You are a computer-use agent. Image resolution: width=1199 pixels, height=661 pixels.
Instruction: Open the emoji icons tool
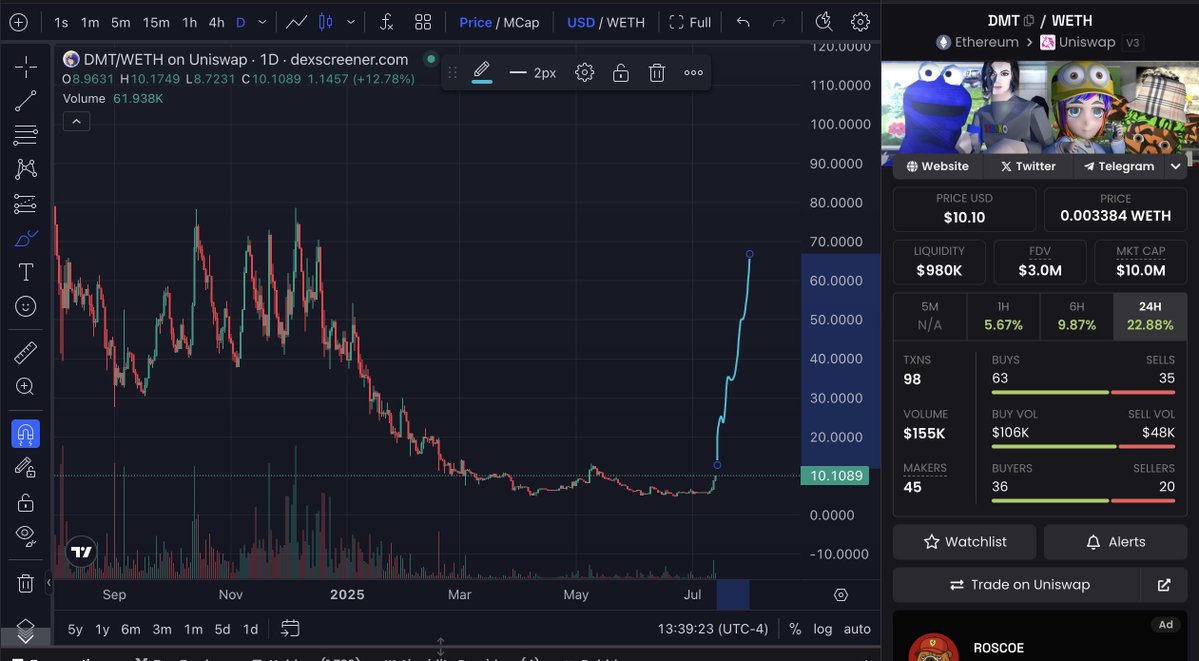pos(25,307)
